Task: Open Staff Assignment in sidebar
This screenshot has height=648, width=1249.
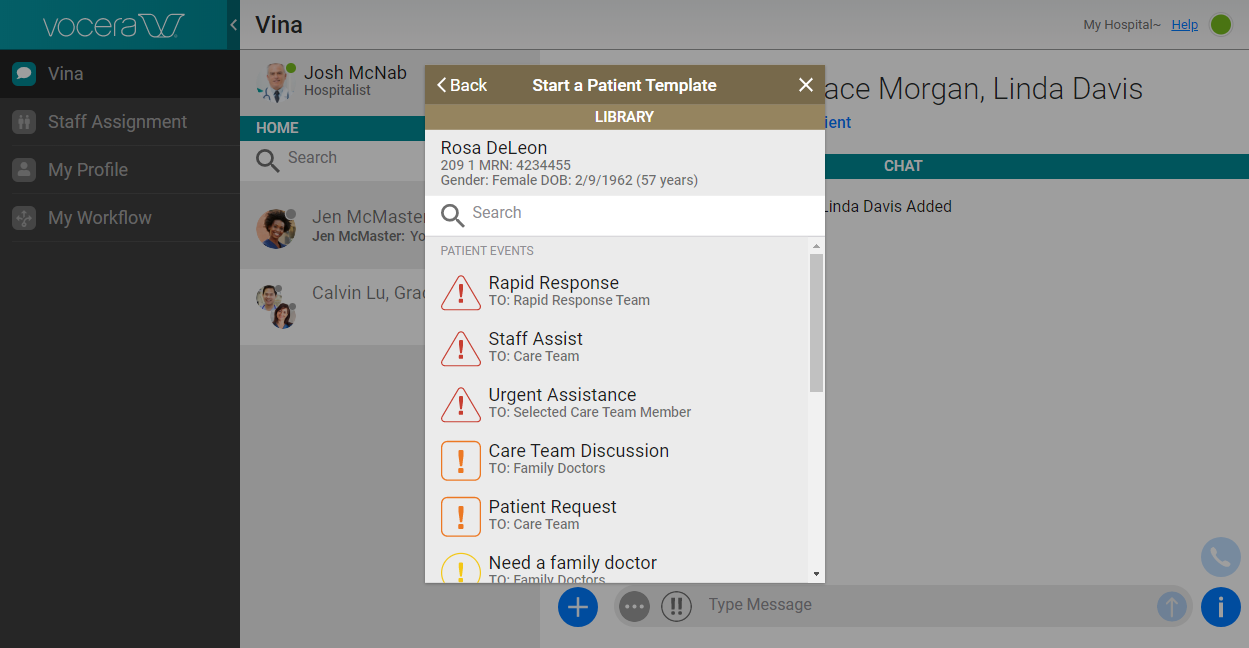Action: (x=117, y=122)
